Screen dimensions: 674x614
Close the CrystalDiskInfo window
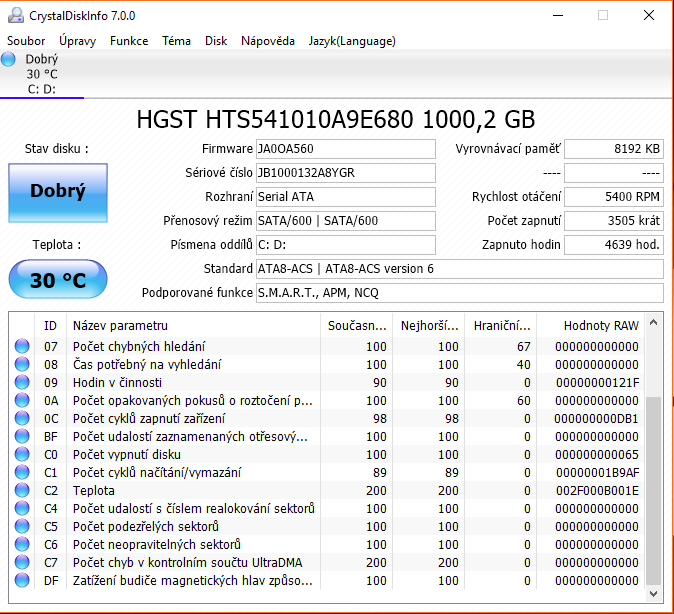649,15
